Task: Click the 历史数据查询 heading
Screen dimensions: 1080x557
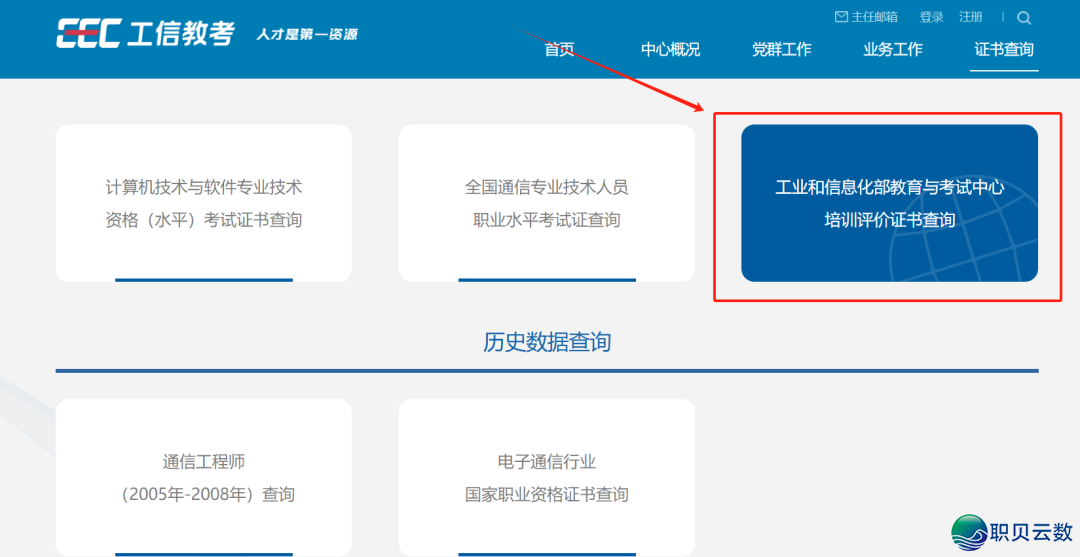Action: click(x=547, y=342)
